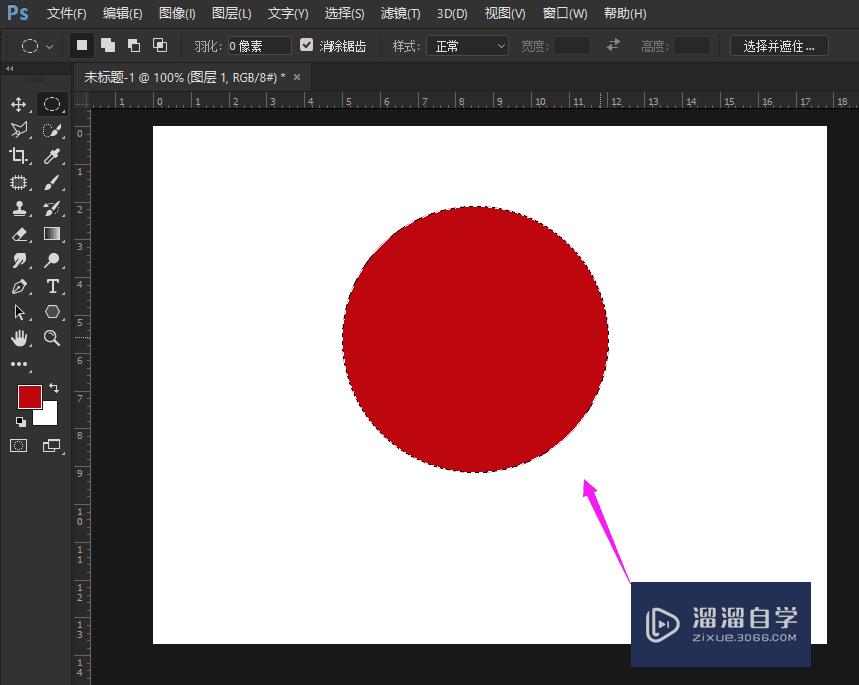The width and height of the screenshot is (859, 685).
Task: Enable Add to Selection mode
Action: pos(108,44)
